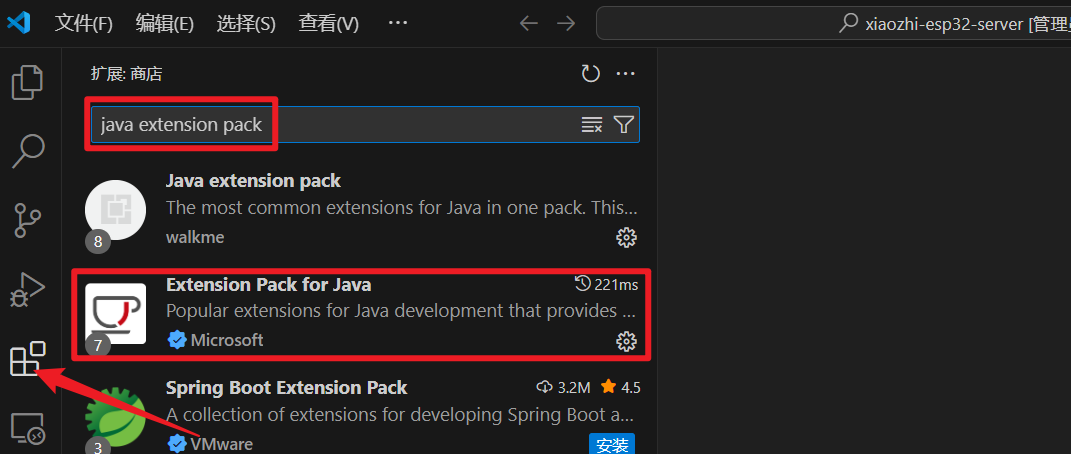
Task: Go forward in navigation history
Action: pos(566,23)
